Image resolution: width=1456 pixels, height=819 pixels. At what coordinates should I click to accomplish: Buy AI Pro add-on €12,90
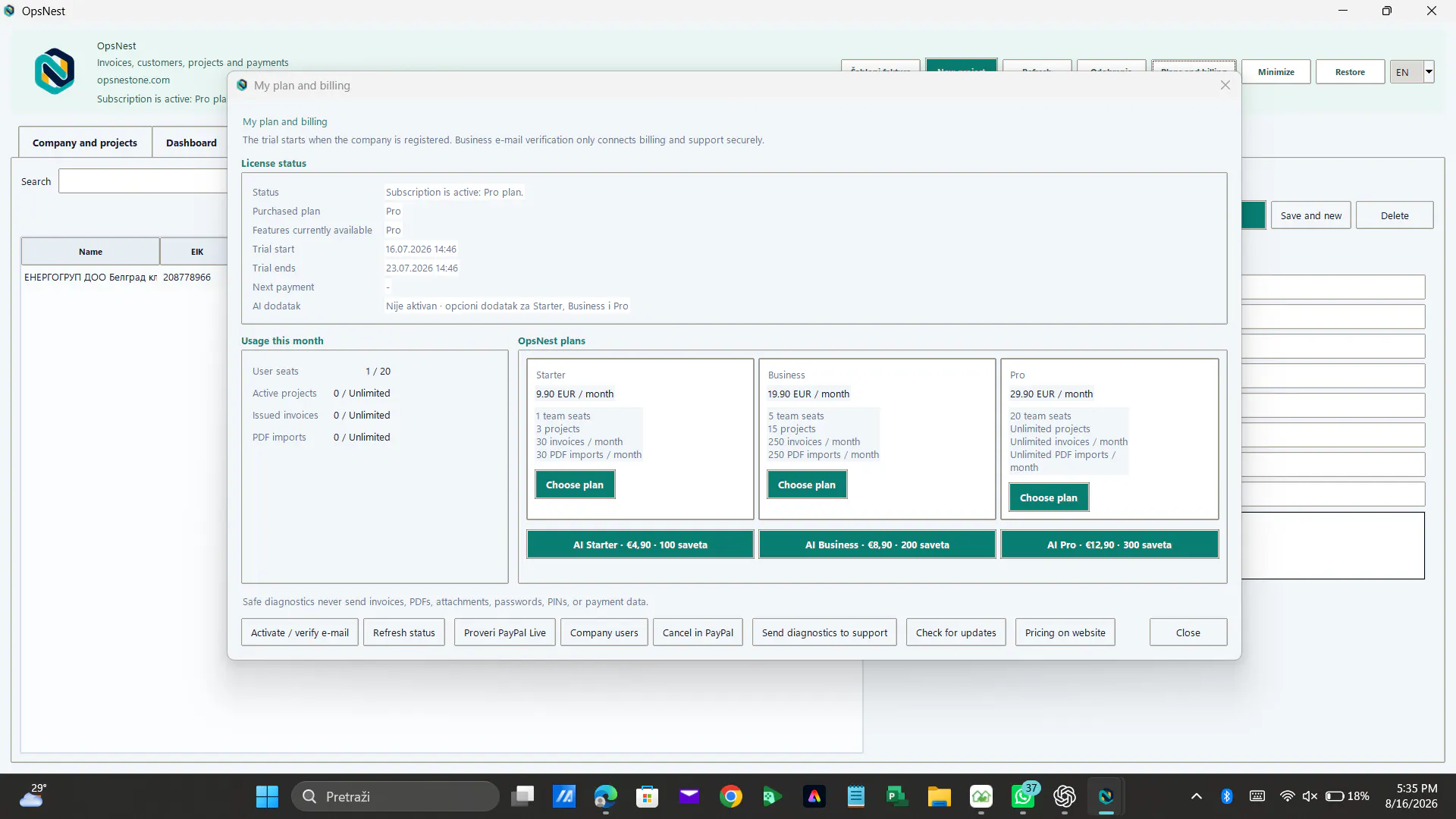click(x=1109, y=544)
